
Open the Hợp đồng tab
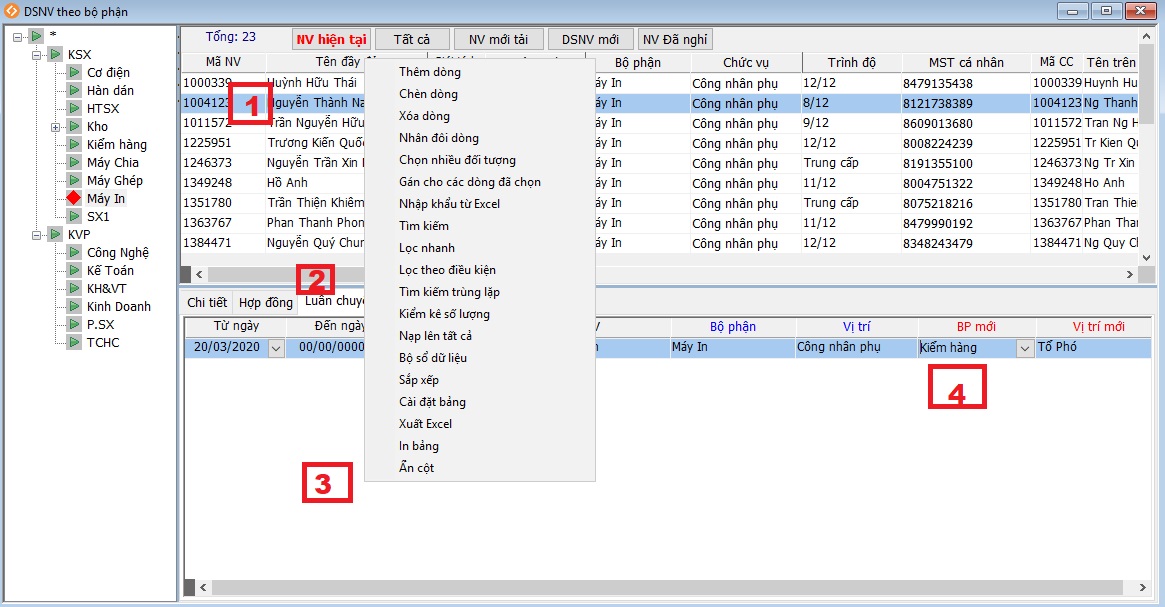265,302
